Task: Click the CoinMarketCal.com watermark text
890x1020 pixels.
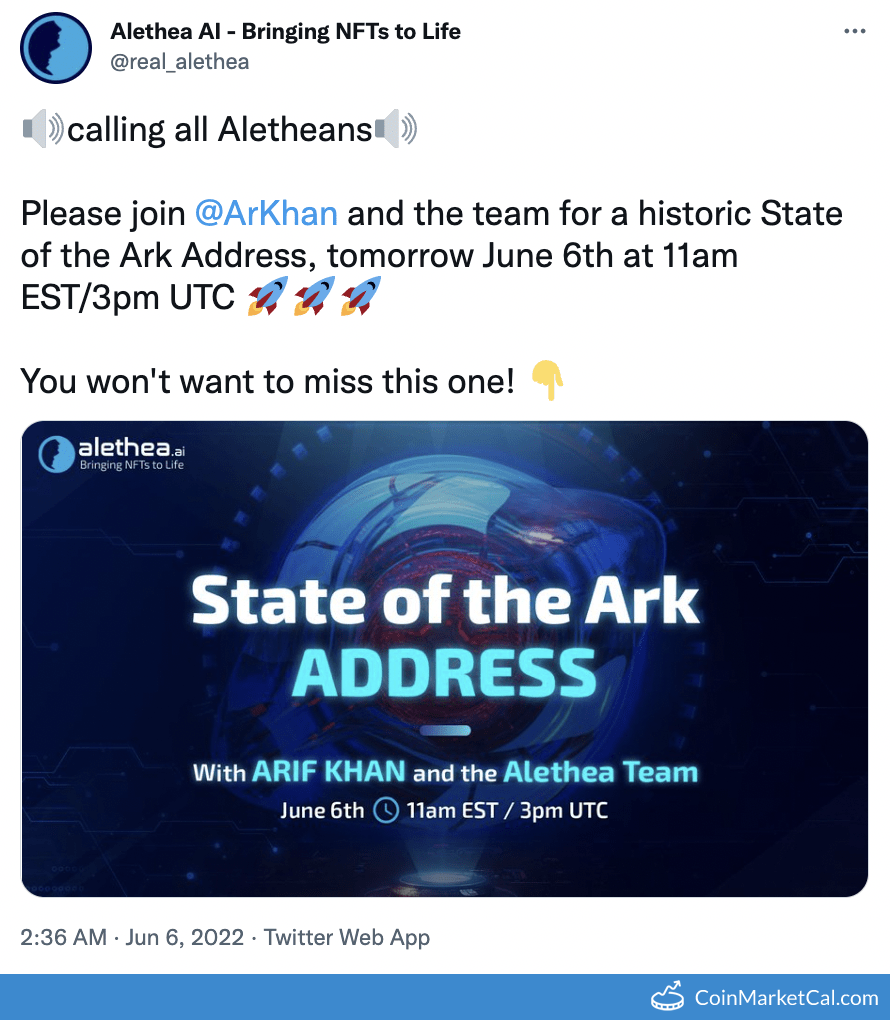Action: click(786, 997)
